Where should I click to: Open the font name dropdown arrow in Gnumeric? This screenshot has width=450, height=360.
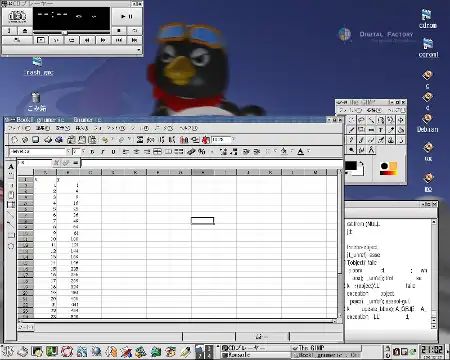pyautogui.click(x=68, y=151)
